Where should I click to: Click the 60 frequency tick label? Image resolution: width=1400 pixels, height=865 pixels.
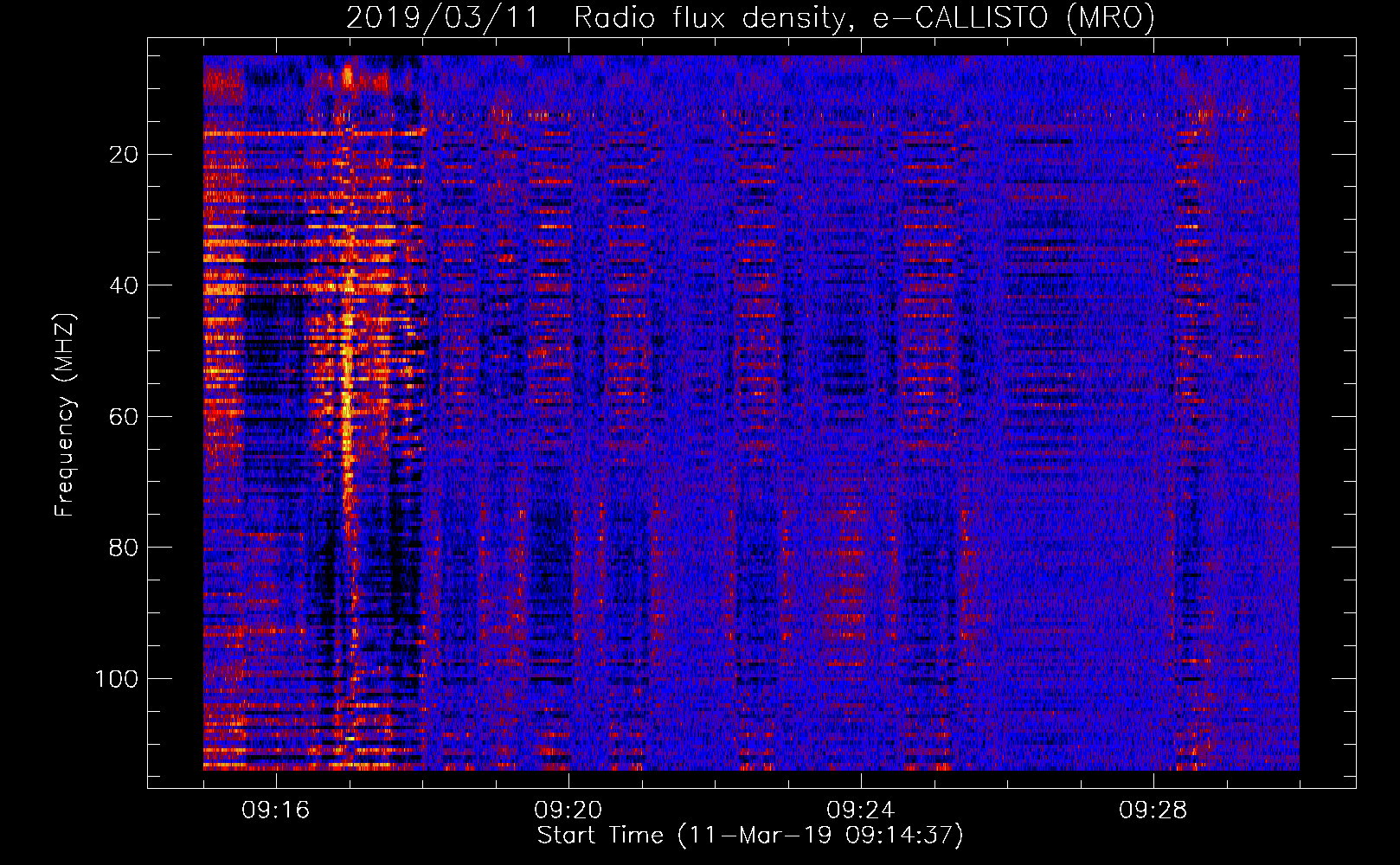pos(125,417)
